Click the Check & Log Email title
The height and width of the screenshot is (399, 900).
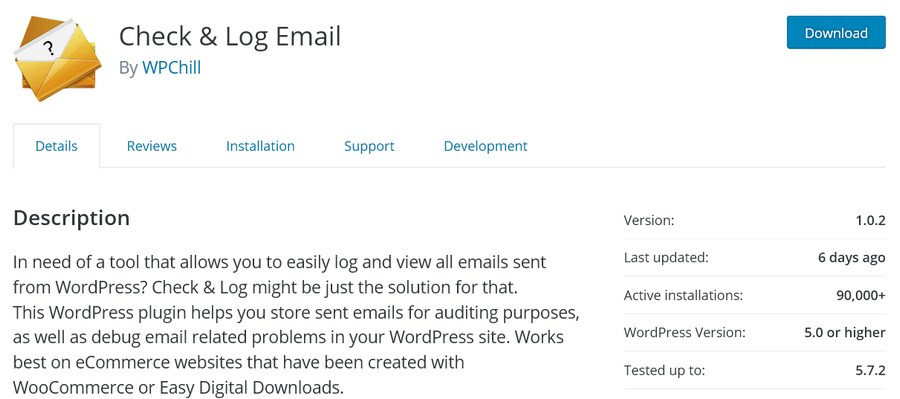(x=230, y=36)
